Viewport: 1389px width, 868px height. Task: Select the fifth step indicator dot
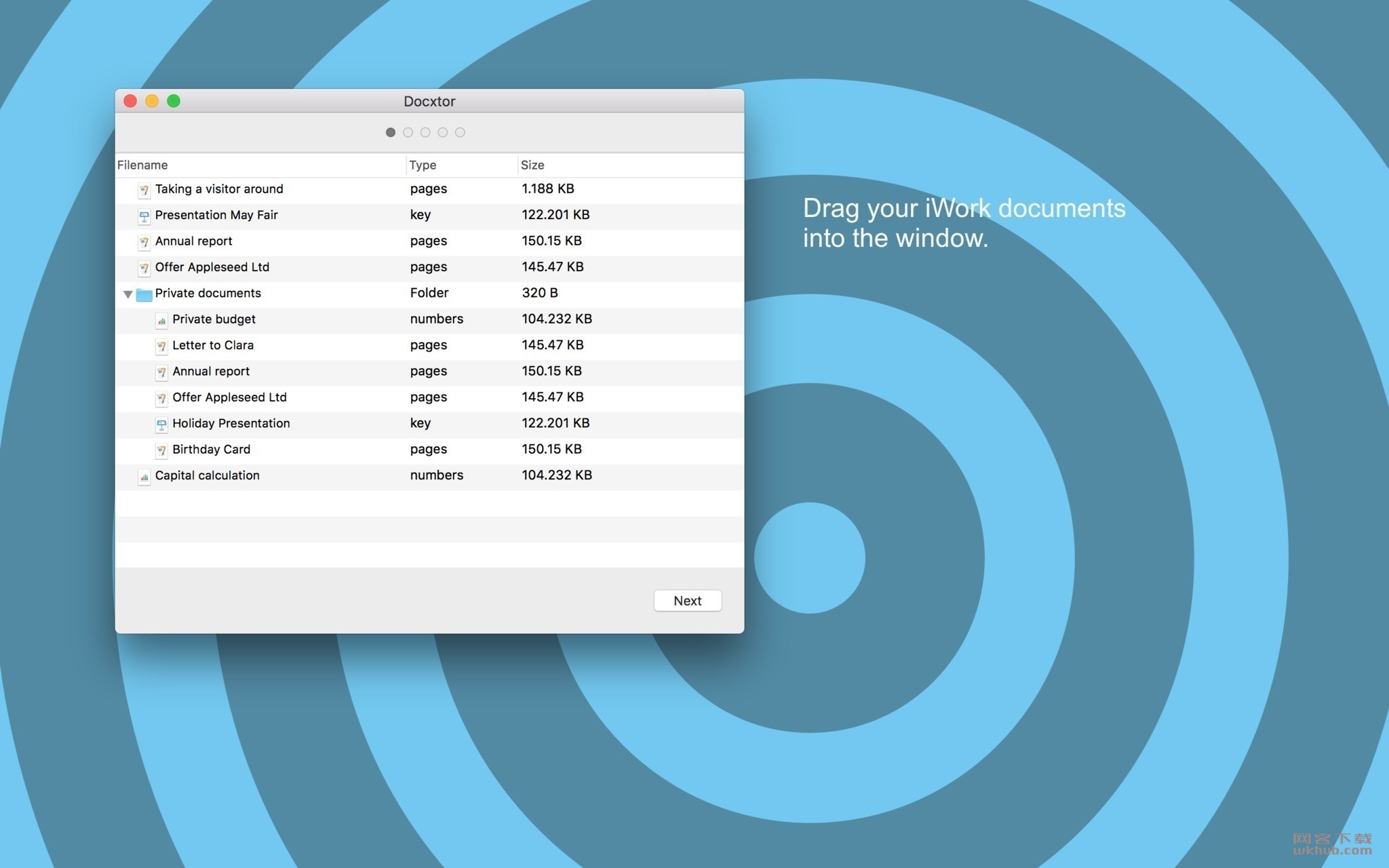pyautogui.click(x=460, y=132)
